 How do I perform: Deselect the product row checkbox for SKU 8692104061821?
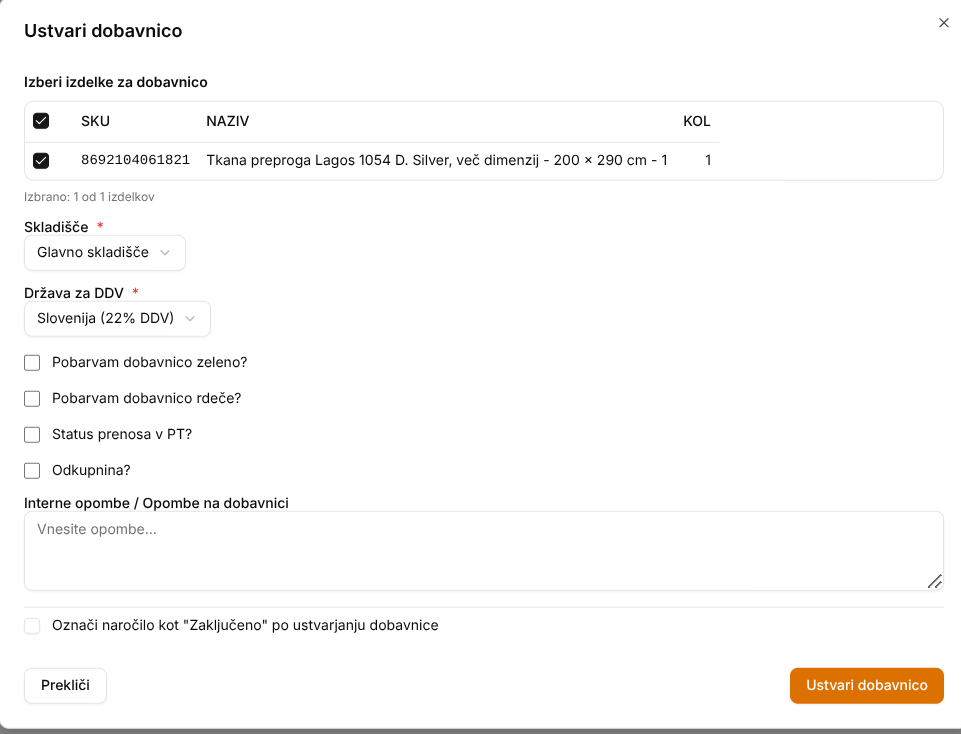coord(42,160)
